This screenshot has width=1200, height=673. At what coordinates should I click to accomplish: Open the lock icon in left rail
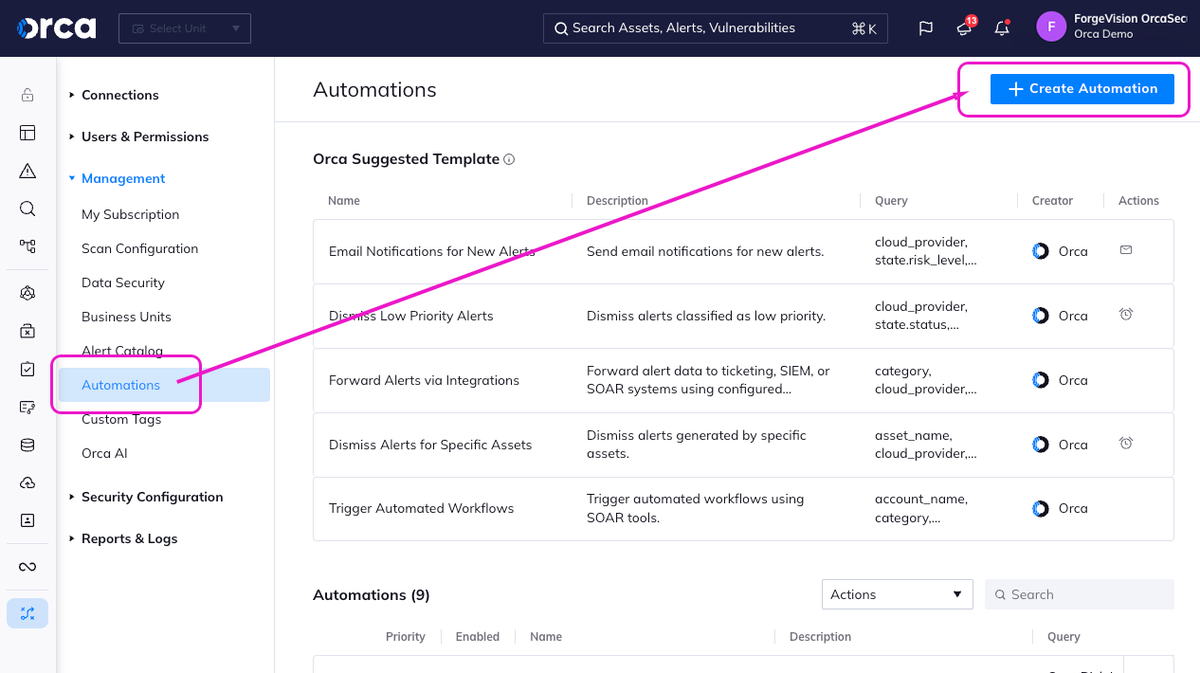(27, 95)
